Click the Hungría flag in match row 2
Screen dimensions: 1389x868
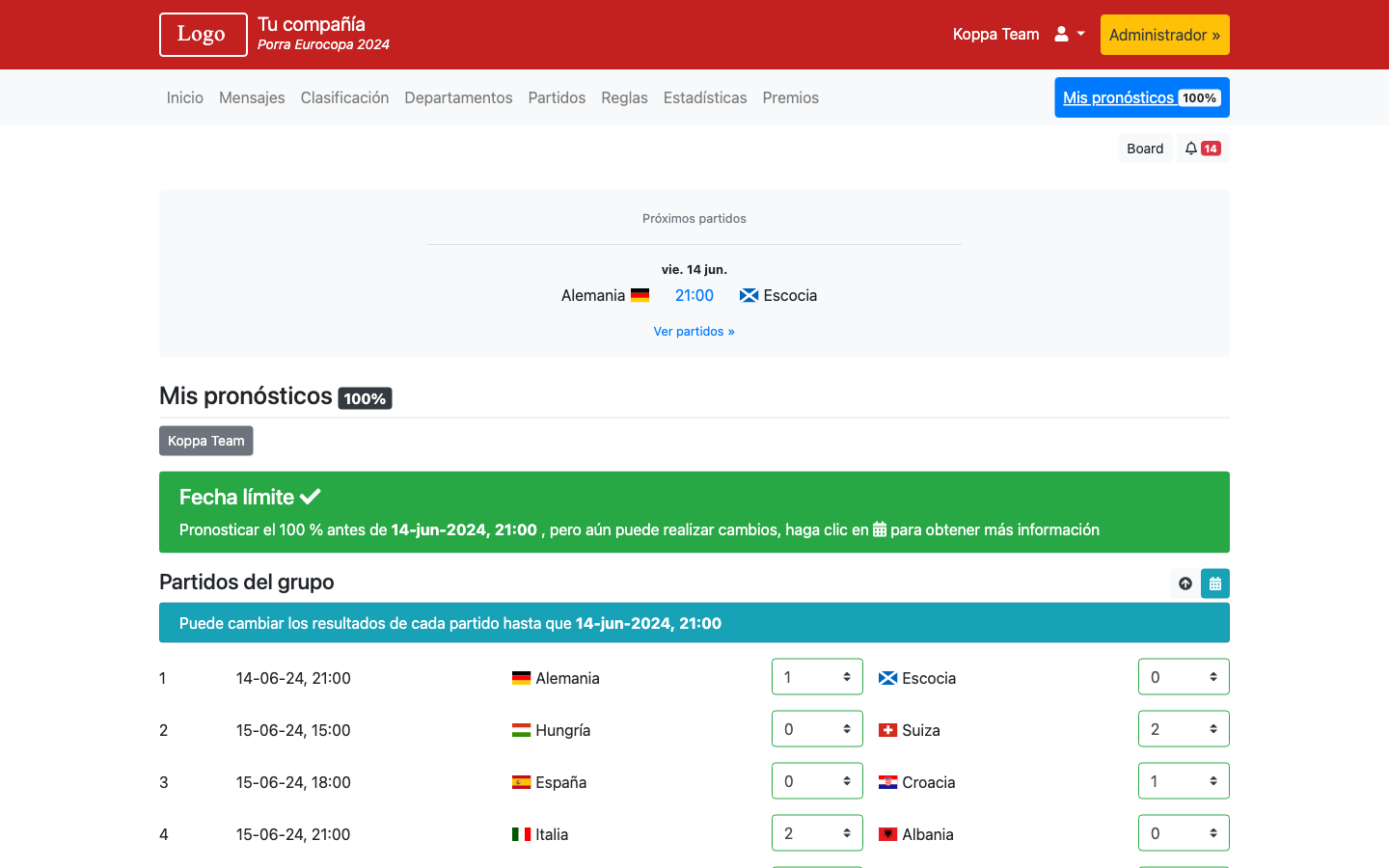(521, 730)
